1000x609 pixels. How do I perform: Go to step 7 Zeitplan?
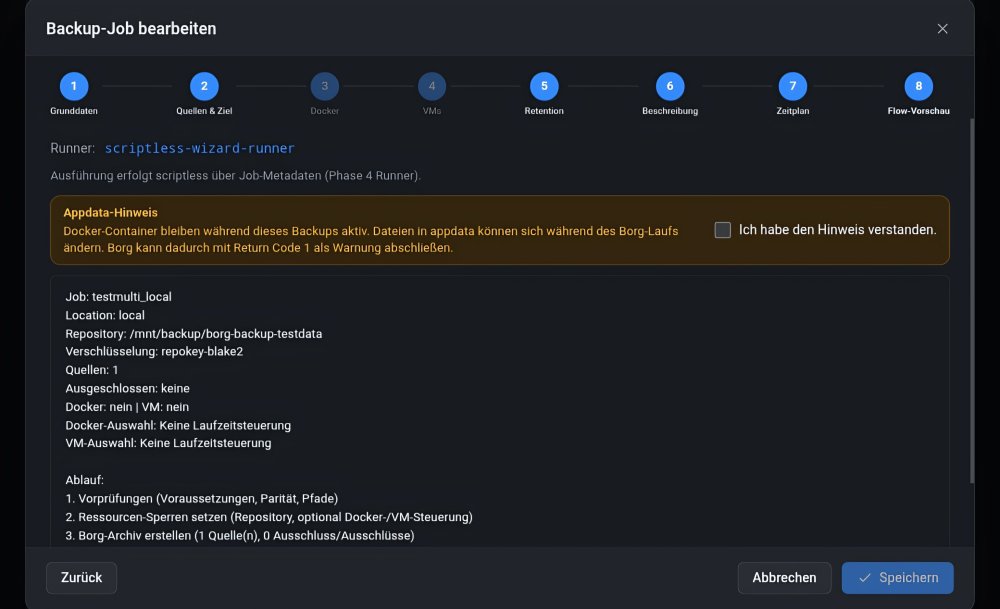click(793, 86)
